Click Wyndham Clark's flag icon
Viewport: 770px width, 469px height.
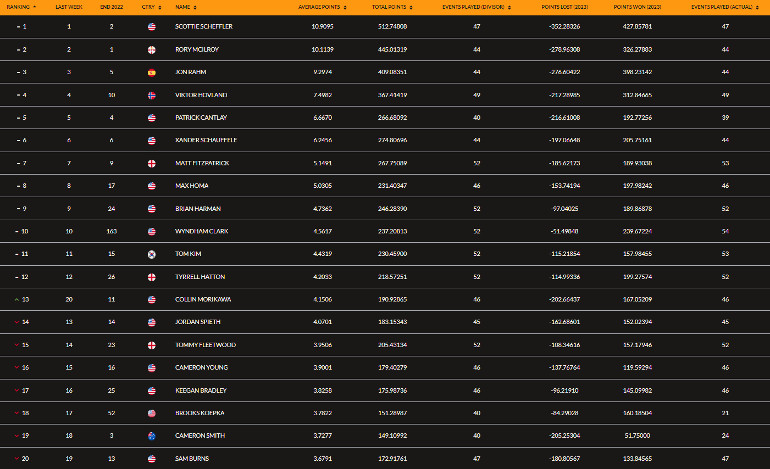pos(152,232)
